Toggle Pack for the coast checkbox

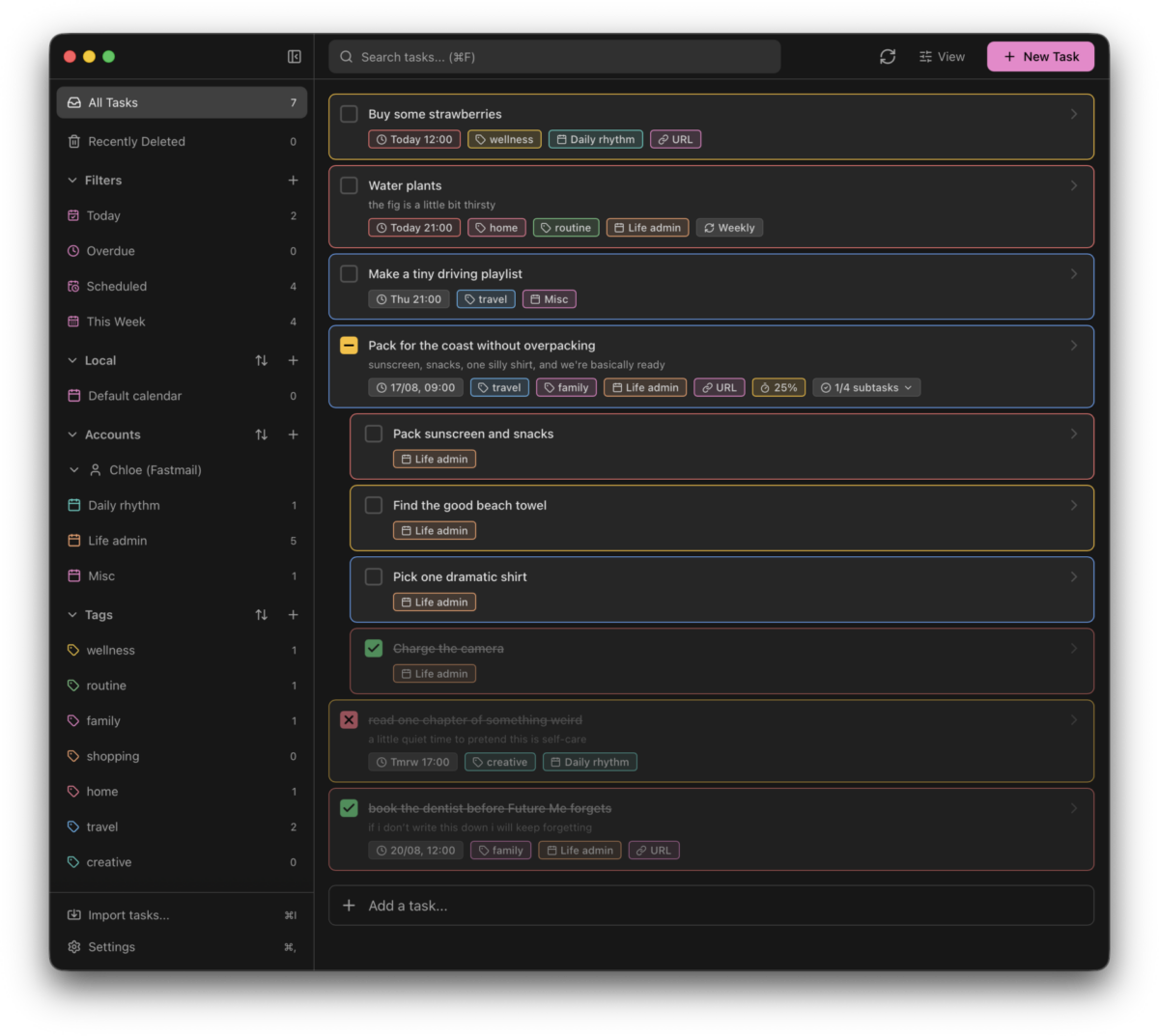pos(350,346)
